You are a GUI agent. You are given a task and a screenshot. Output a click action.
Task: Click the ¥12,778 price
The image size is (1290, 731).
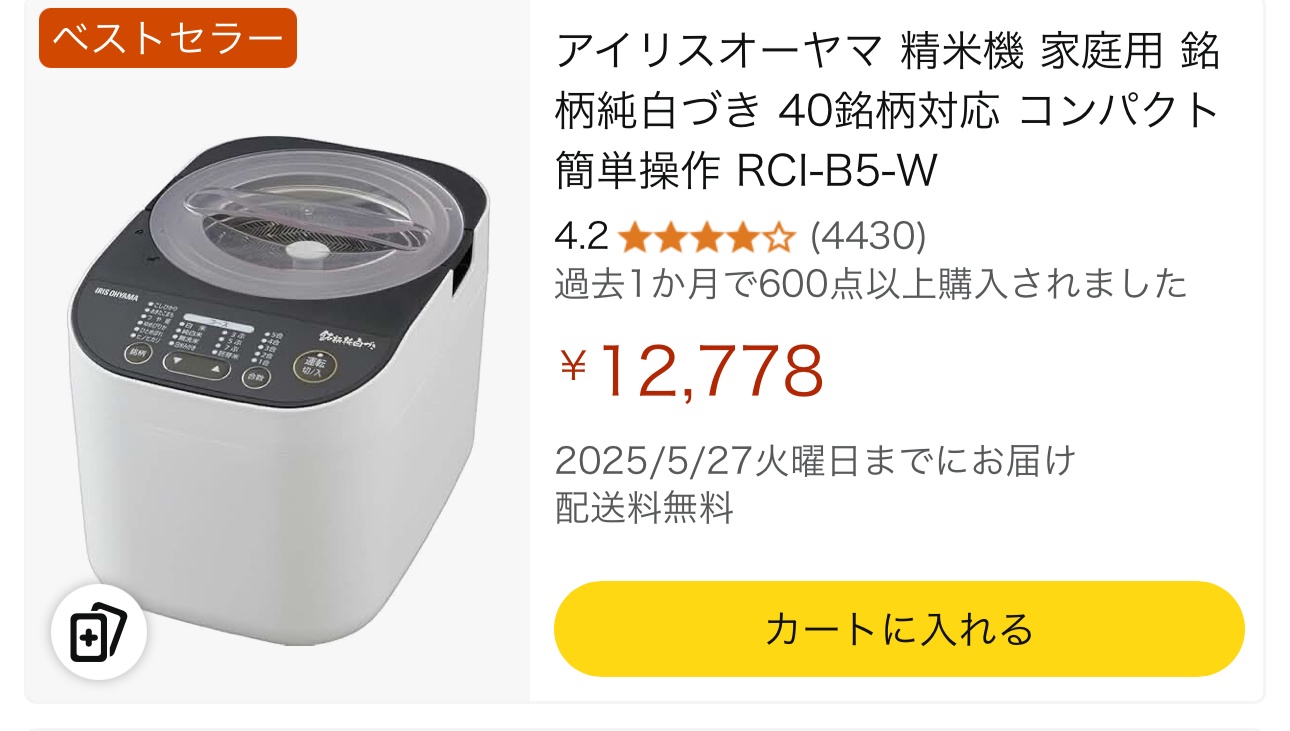coord(691,370)
